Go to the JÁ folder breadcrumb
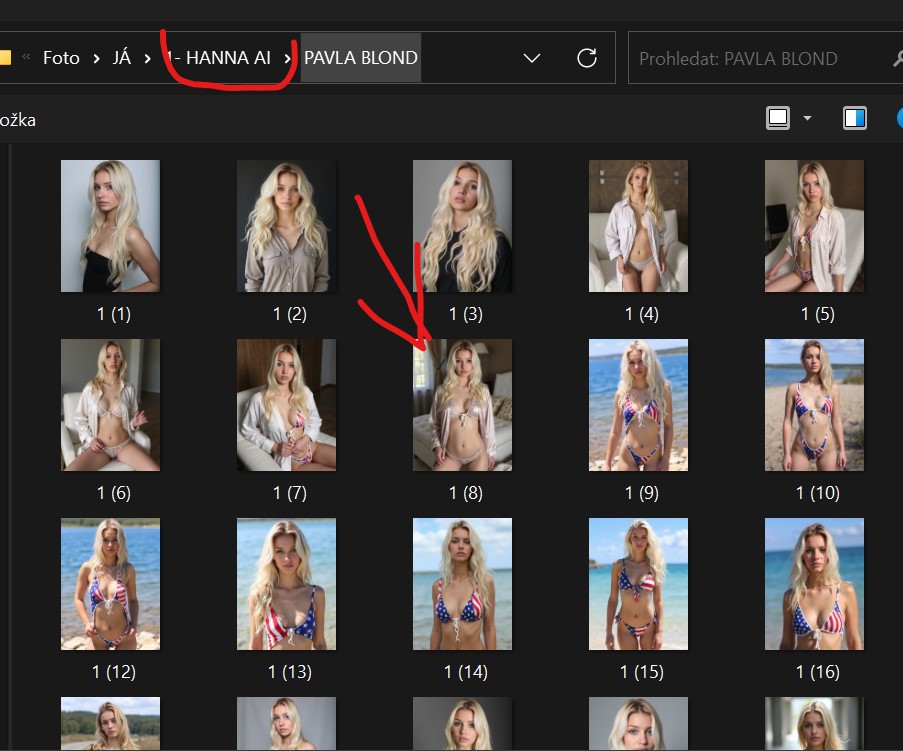The height and width of the screenshot is (751, 903). coord(122,58)
